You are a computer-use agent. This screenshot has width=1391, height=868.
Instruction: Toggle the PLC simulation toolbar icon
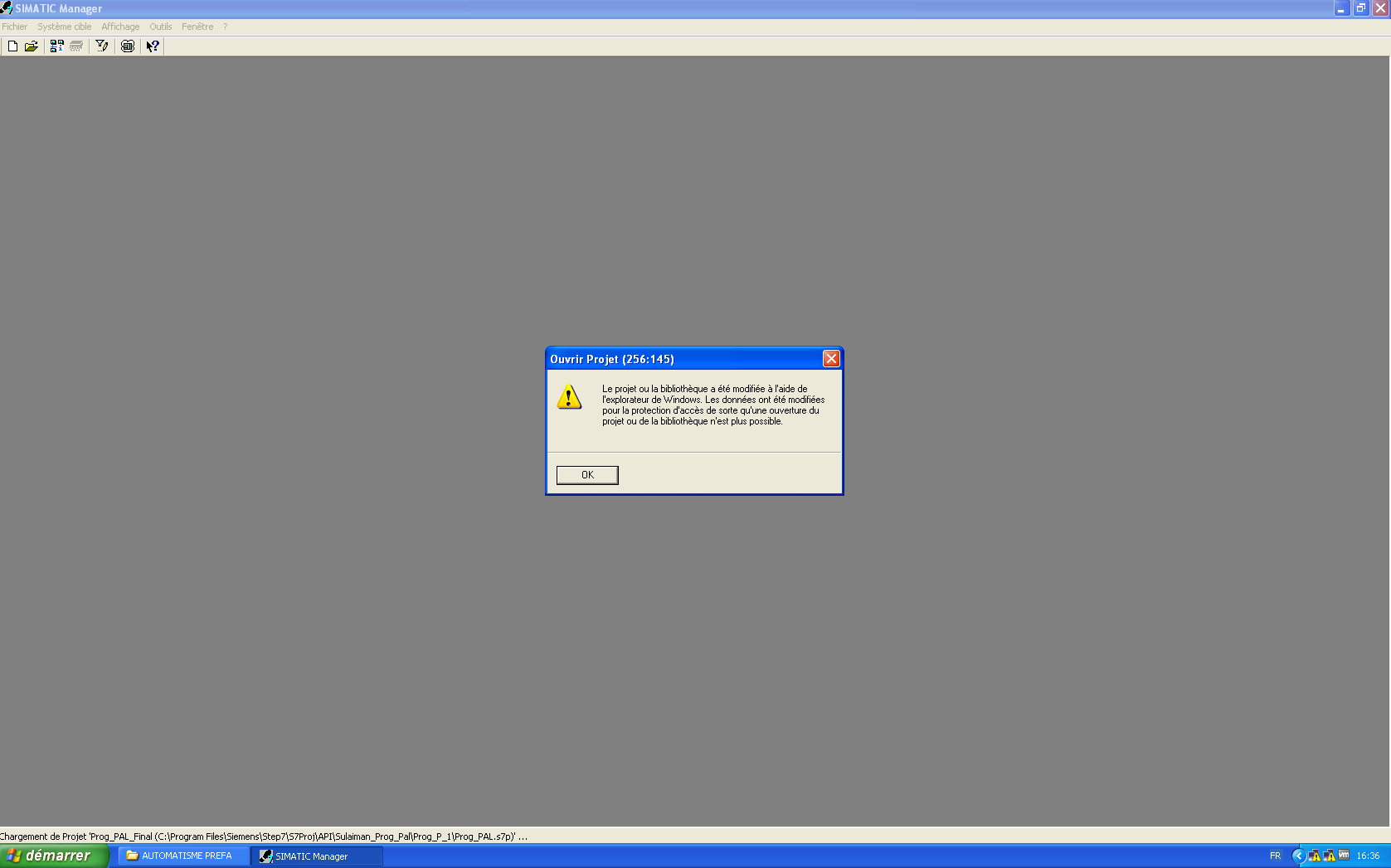pos(128,46)
